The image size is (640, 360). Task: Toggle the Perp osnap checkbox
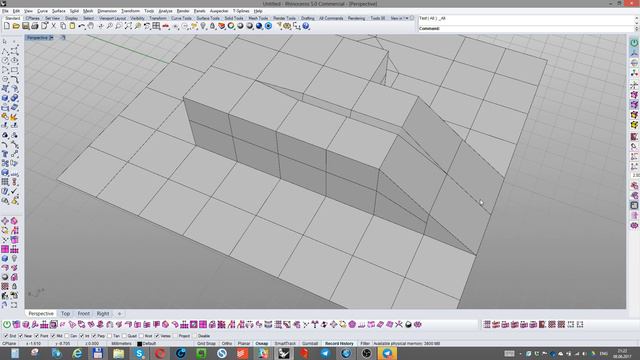94,336
